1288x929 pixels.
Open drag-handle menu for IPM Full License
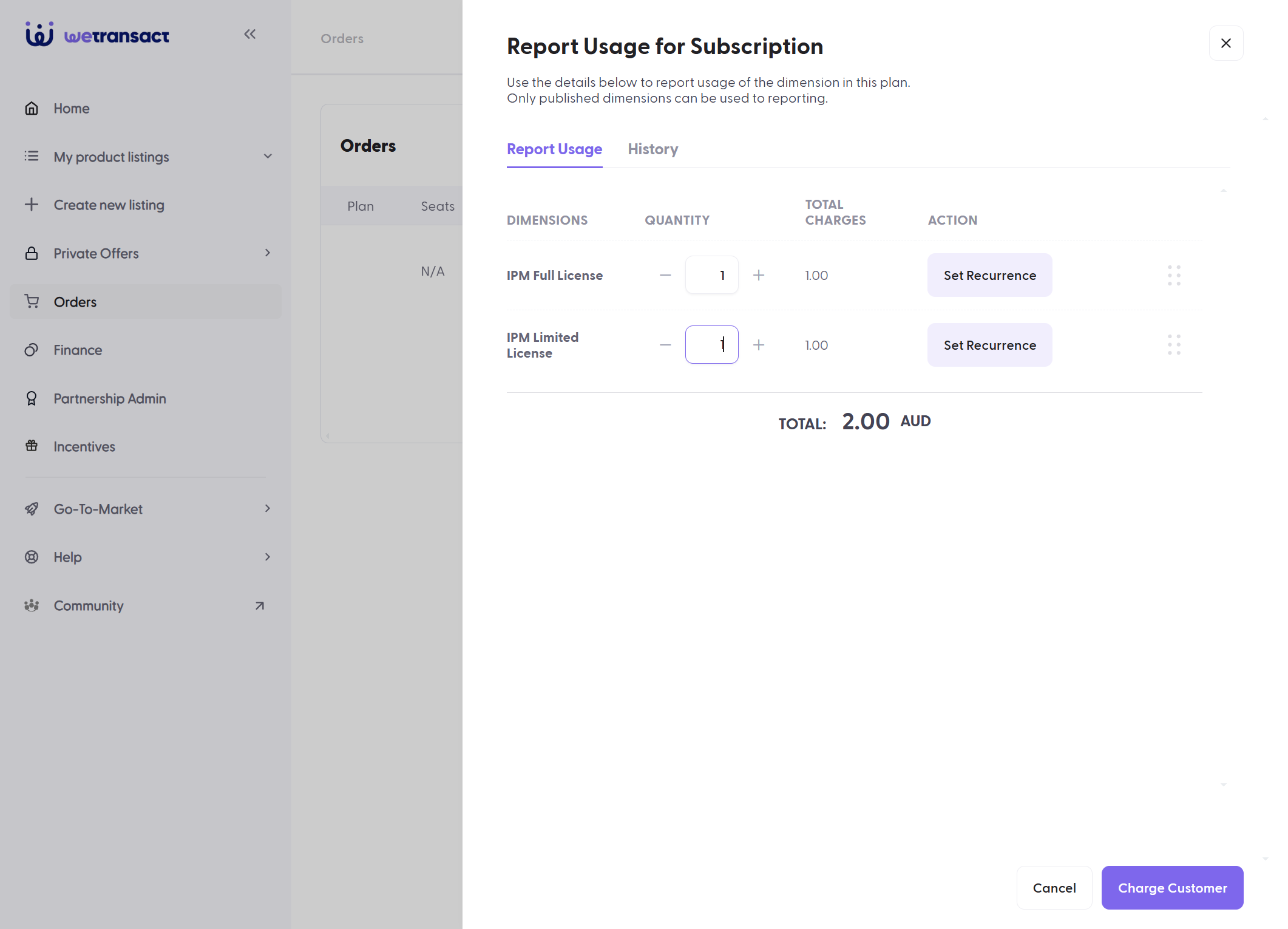(1174, 275)
